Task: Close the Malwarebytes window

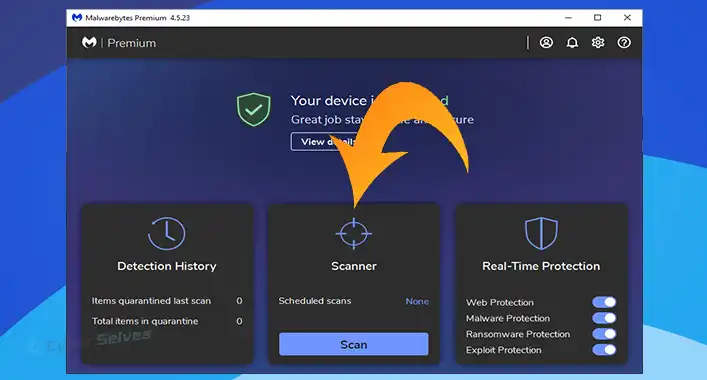Action: tap(627, 18)
